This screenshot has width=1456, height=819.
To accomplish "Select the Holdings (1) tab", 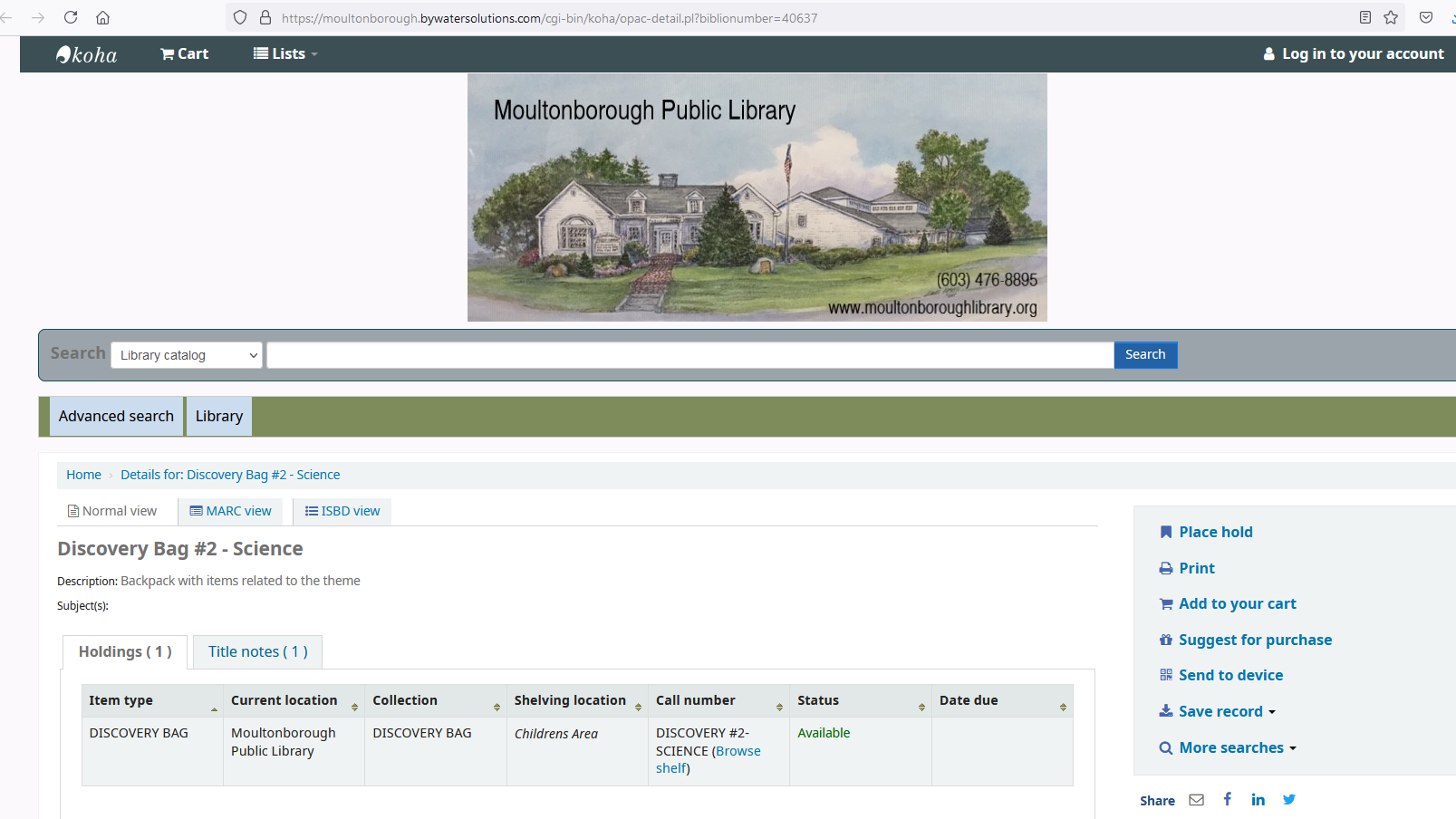I will (125, 651).
